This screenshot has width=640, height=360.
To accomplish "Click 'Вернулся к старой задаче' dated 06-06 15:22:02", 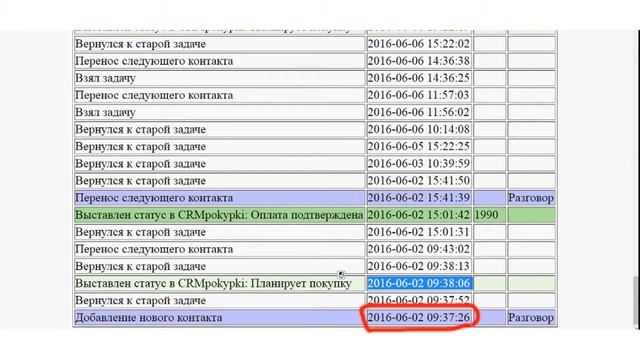I will (140, 44).
